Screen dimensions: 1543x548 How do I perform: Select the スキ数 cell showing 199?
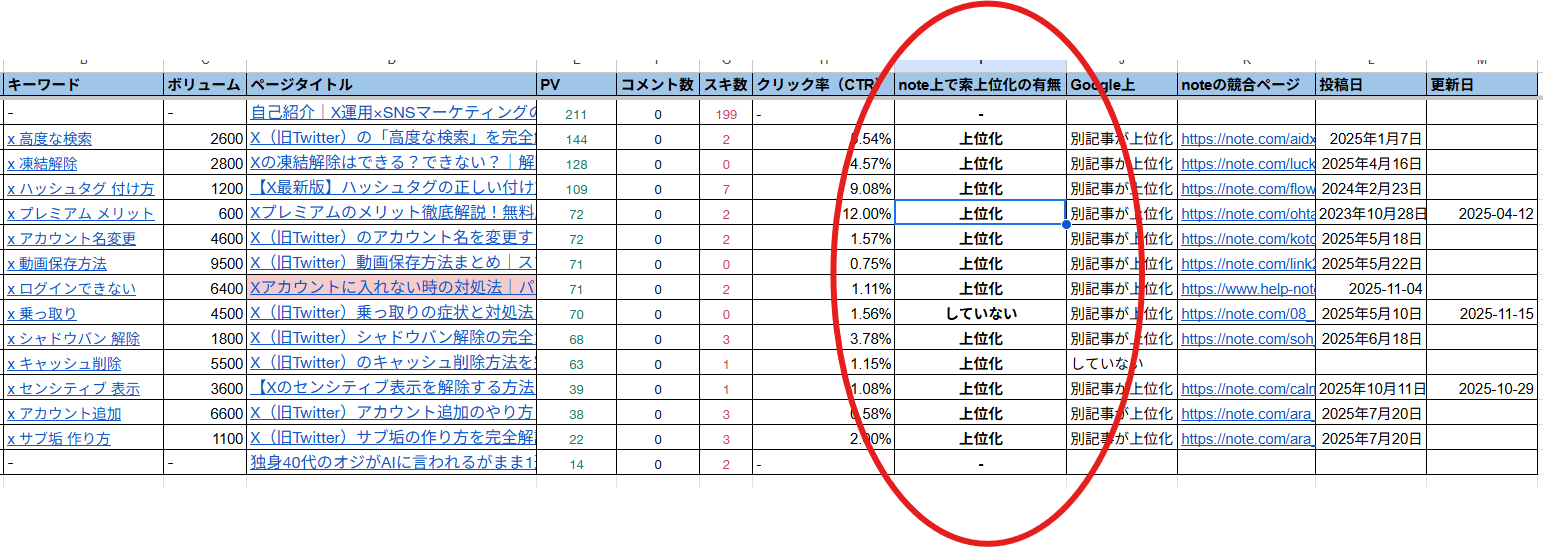pyautogui.click(x=726, y=114)
